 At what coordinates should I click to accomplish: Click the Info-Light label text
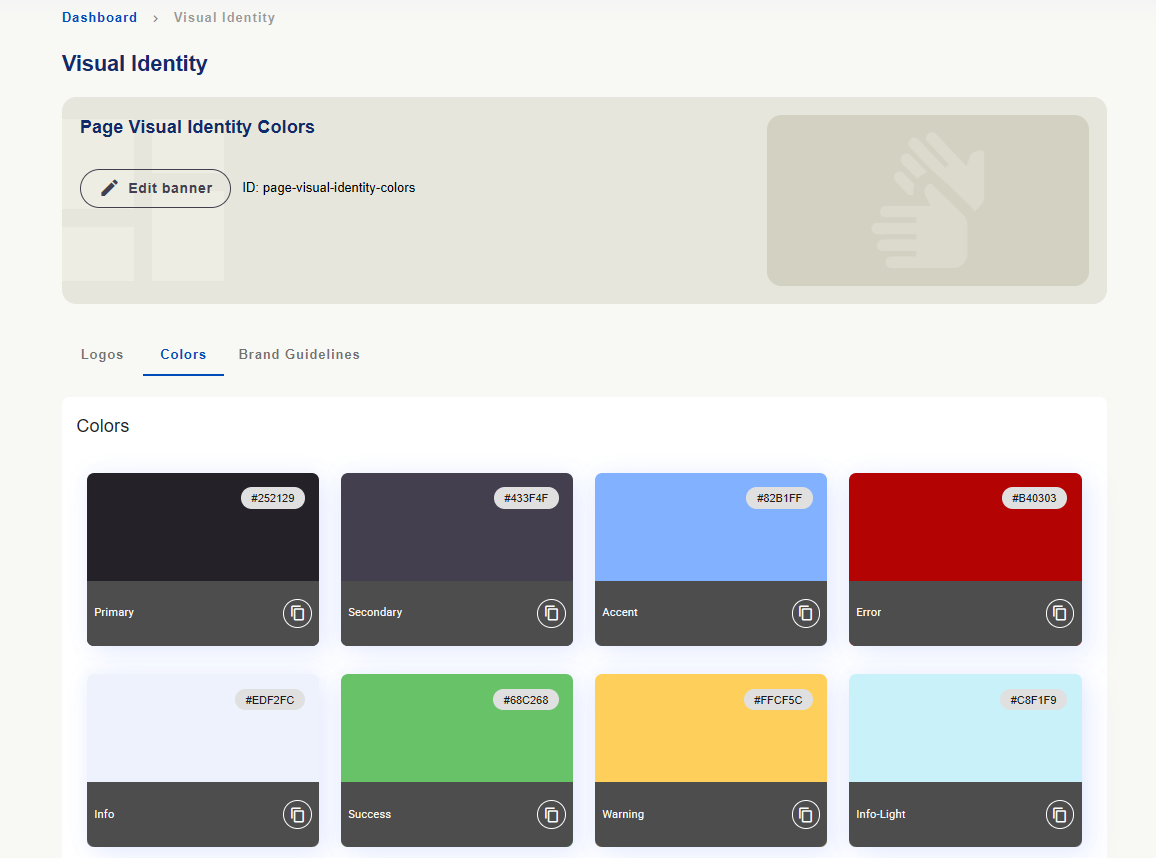click(x=881, y=814)
